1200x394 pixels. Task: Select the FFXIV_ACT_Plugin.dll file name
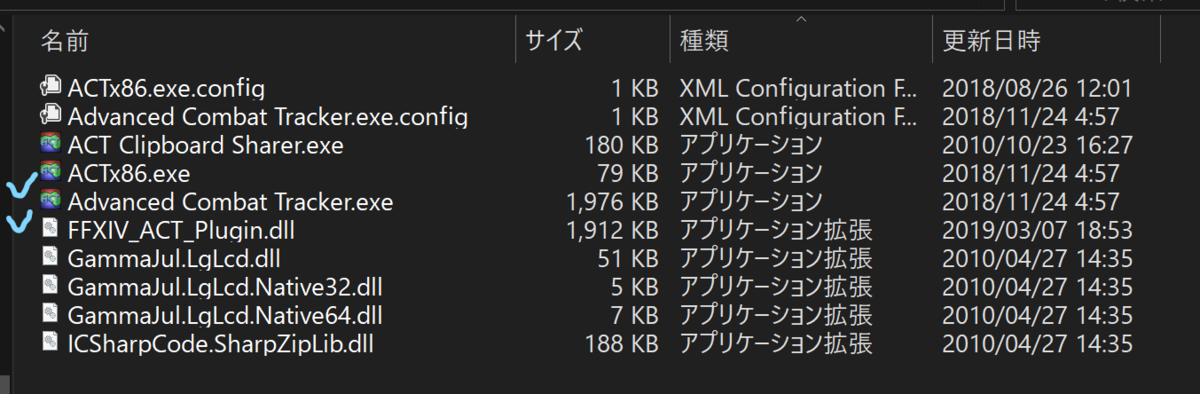pyautogui.click(x=181, y=230)
